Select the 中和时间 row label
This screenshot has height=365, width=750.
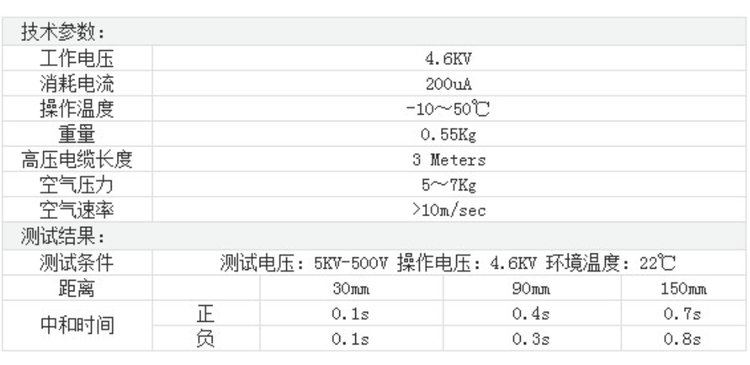pyautogui.click(x=77, y=326)
